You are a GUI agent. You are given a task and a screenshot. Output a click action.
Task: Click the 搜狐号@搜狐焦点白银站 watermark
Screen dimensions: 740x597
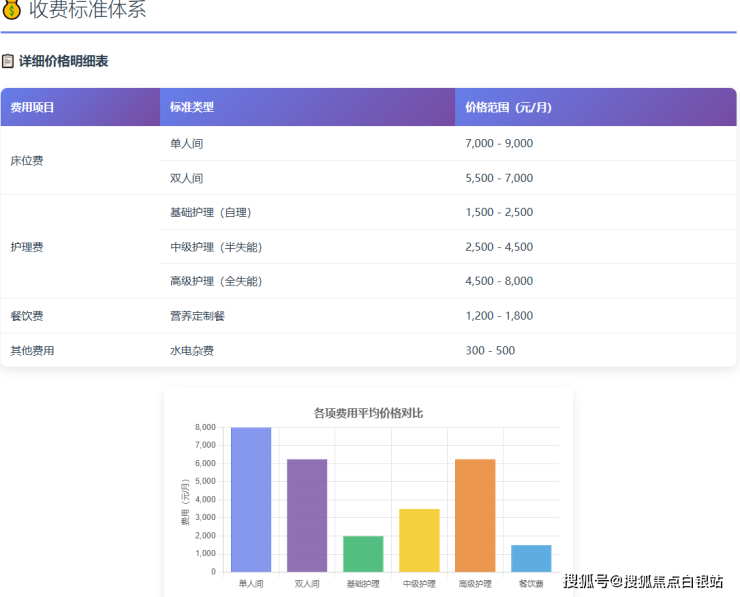pos(643,581)
